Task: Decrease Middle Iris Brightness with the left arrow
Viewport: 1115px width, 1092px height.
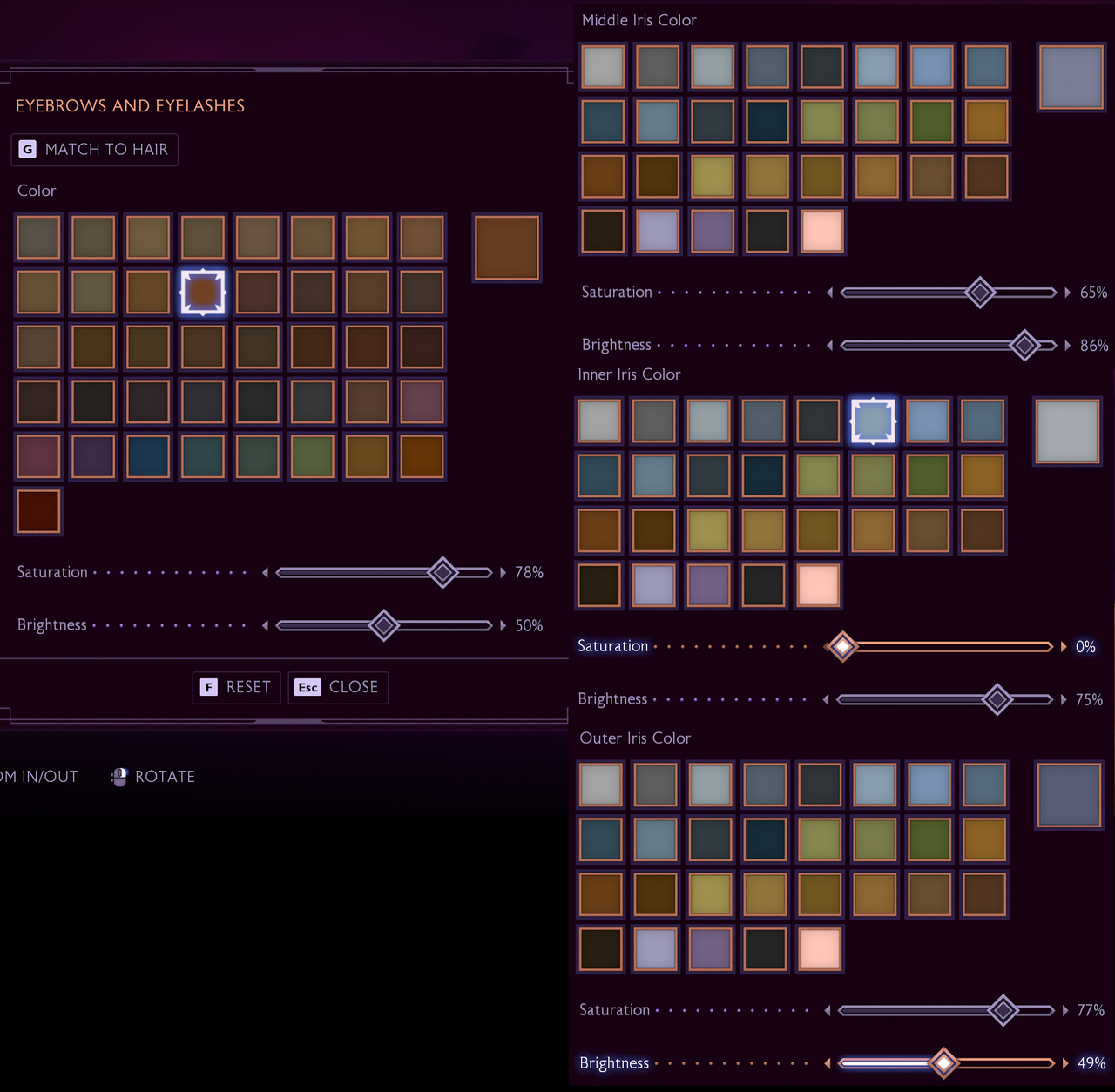Action: click(829, 346)
